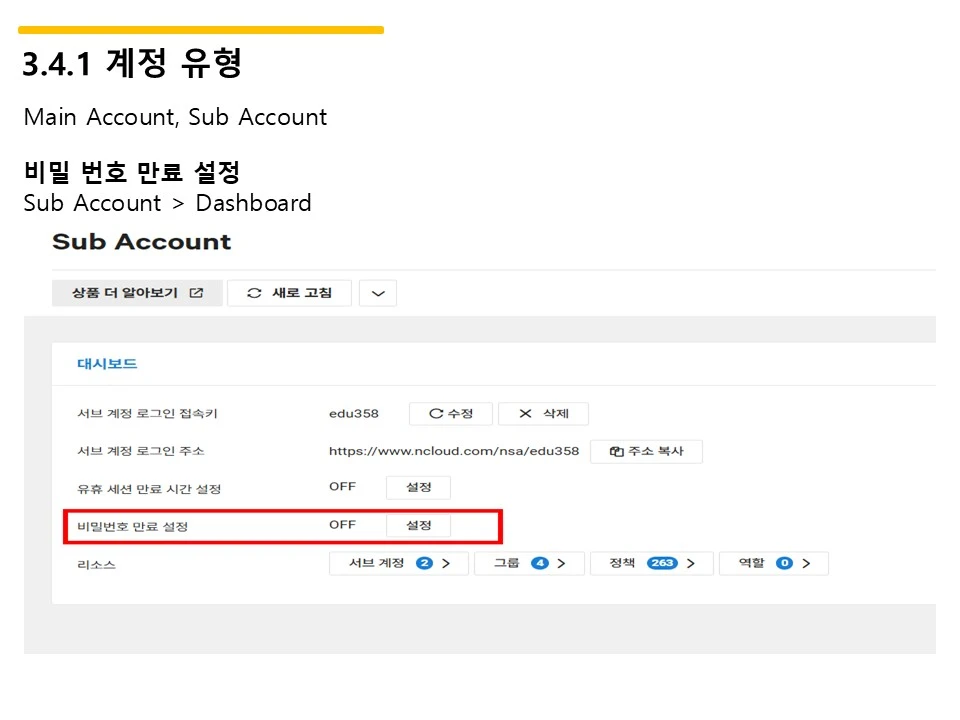Click the external link icon on 상품 더 알아보기
This screenshot has height=720, width=960.
tap(196, 293)
